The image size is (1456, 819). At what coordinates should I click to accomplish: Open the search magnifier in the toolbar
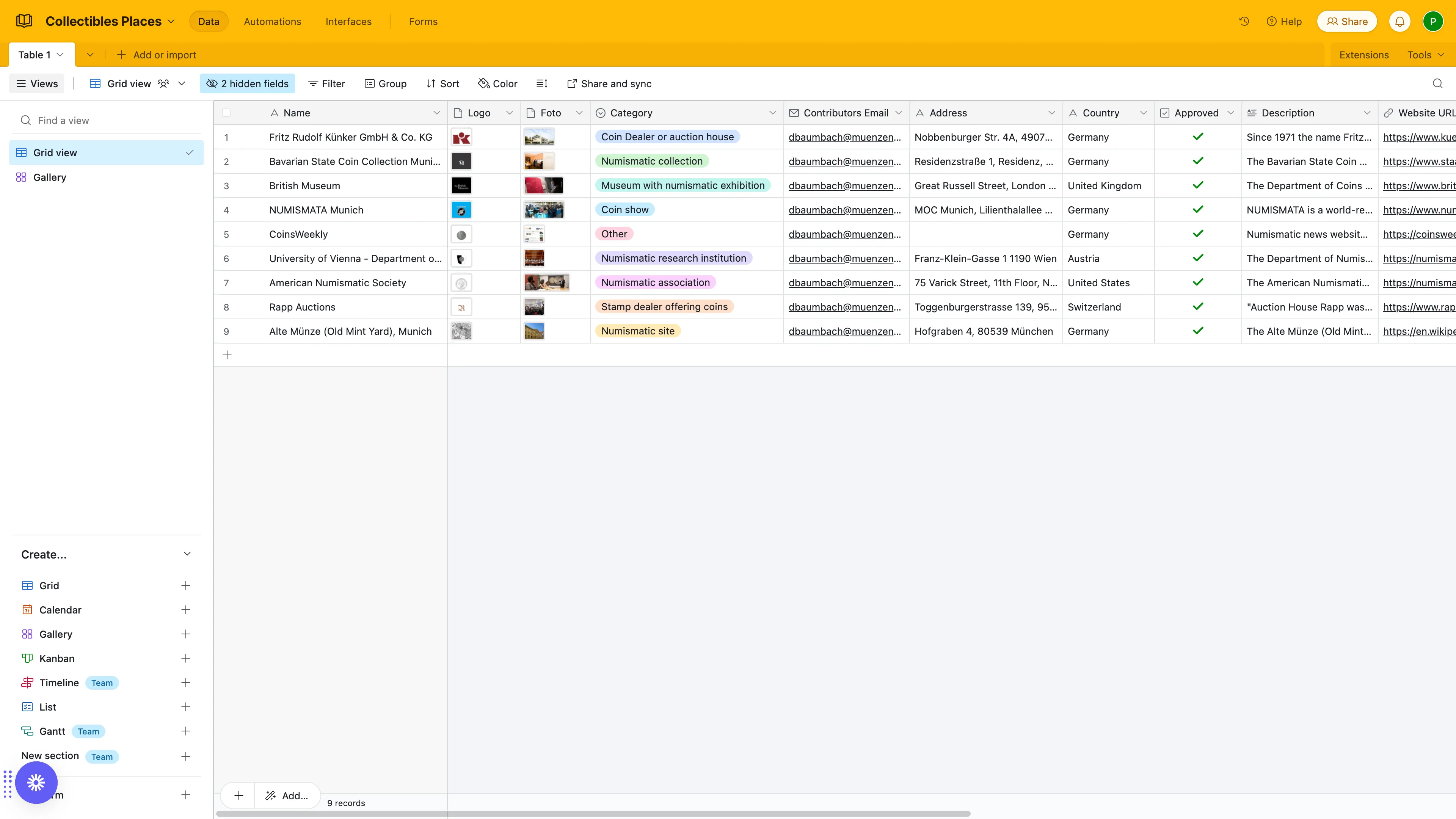(1437, 84)
